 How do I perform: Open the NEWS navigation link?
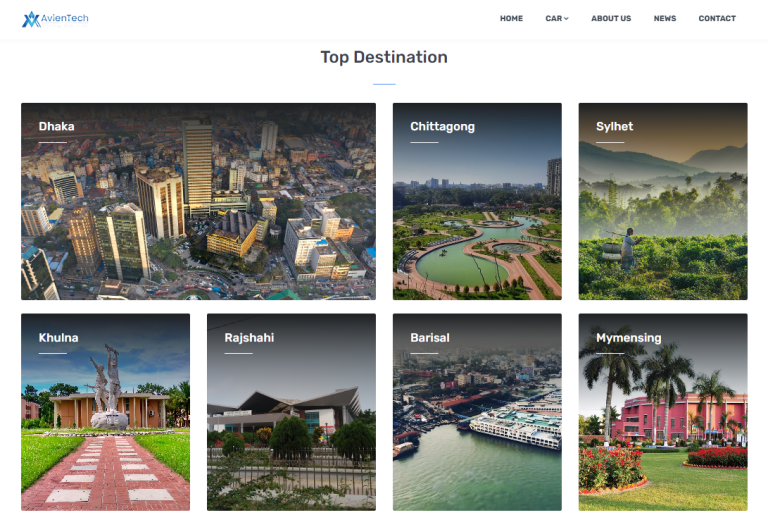pyautogui.click(x=665, y=19)
